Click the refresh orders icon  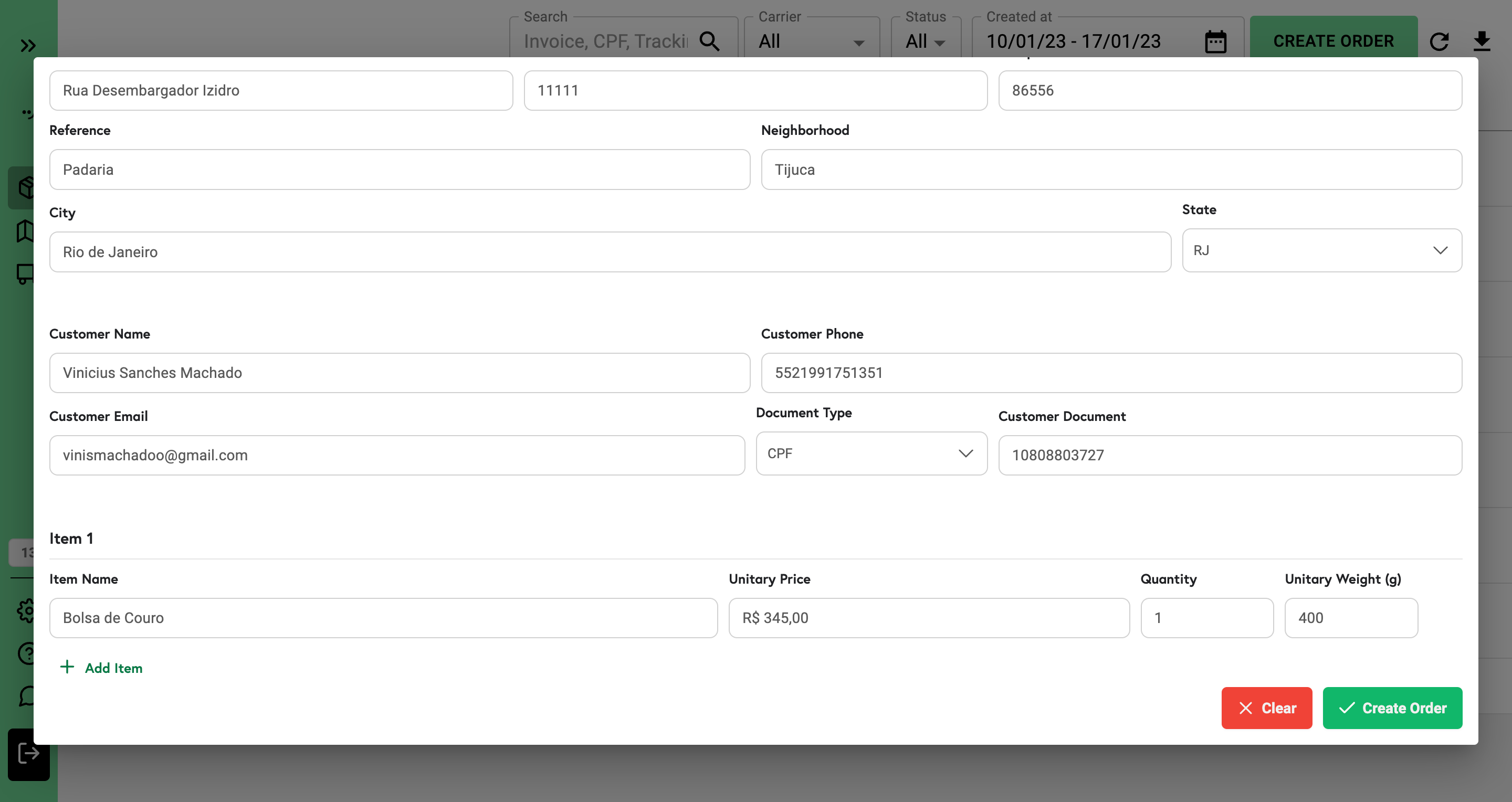1438,41
